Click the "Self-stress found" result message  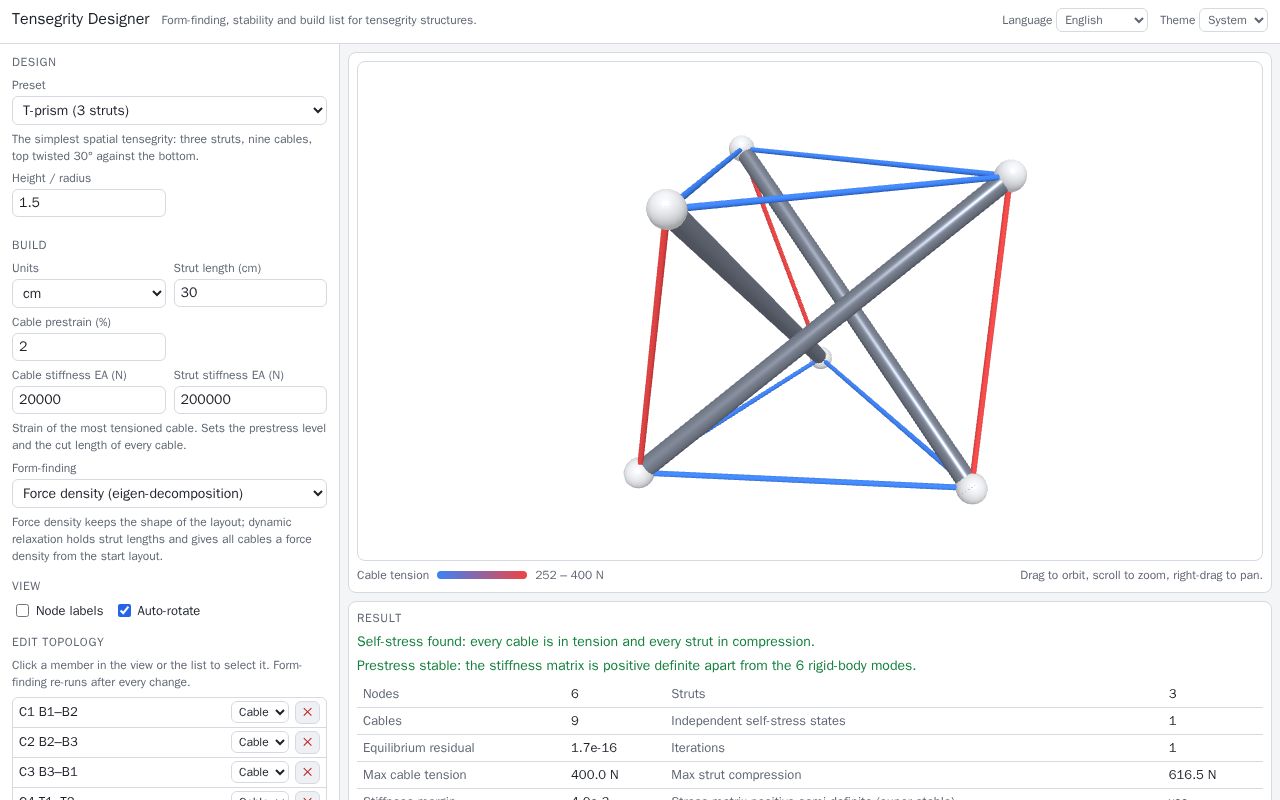[x=586, y=642]
